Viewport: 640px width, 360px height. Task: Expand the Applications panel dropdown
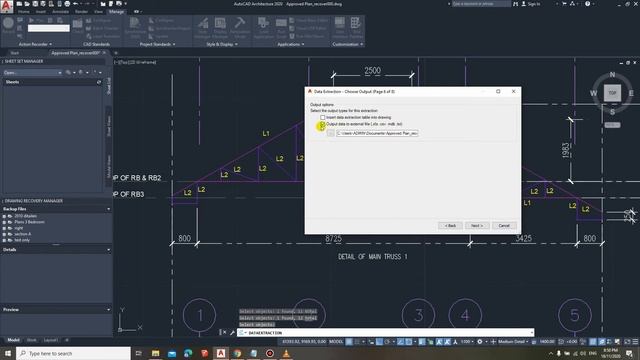point(303,44)
